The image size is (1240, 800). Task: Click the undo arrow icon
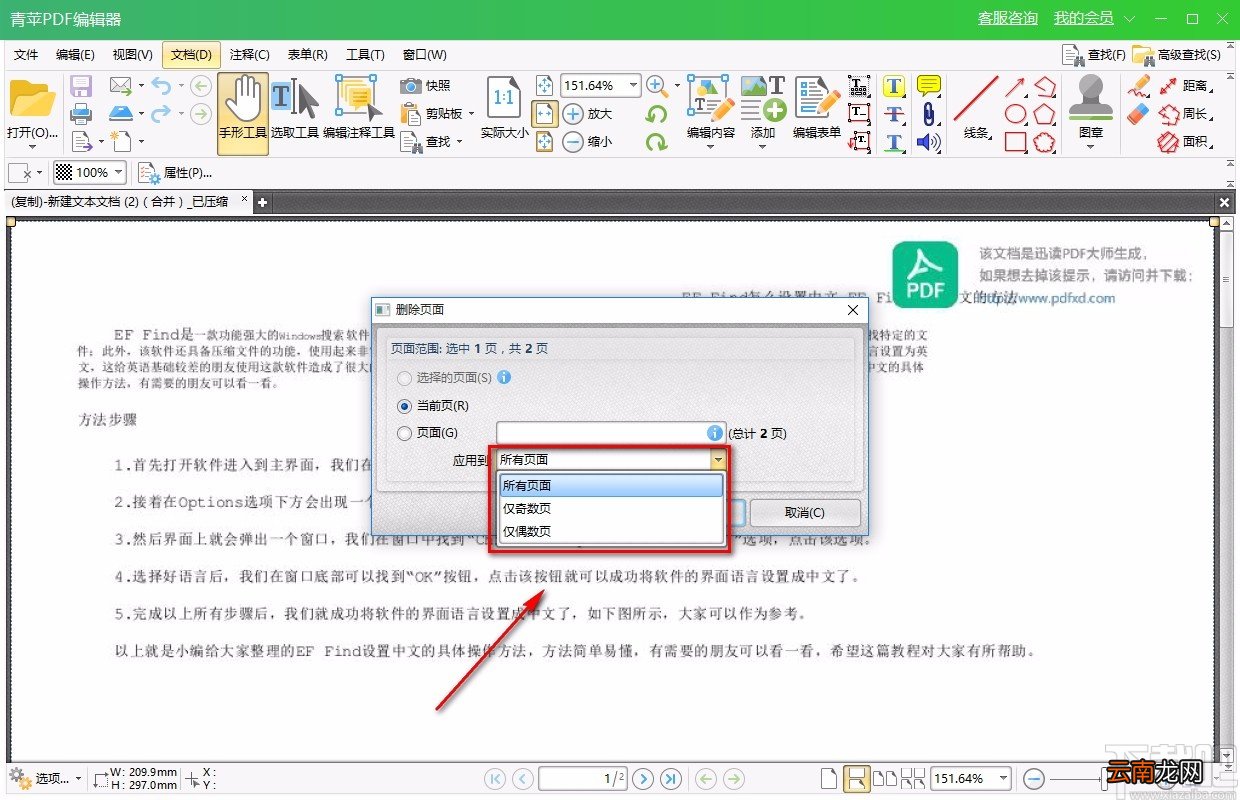click(161, 86)
